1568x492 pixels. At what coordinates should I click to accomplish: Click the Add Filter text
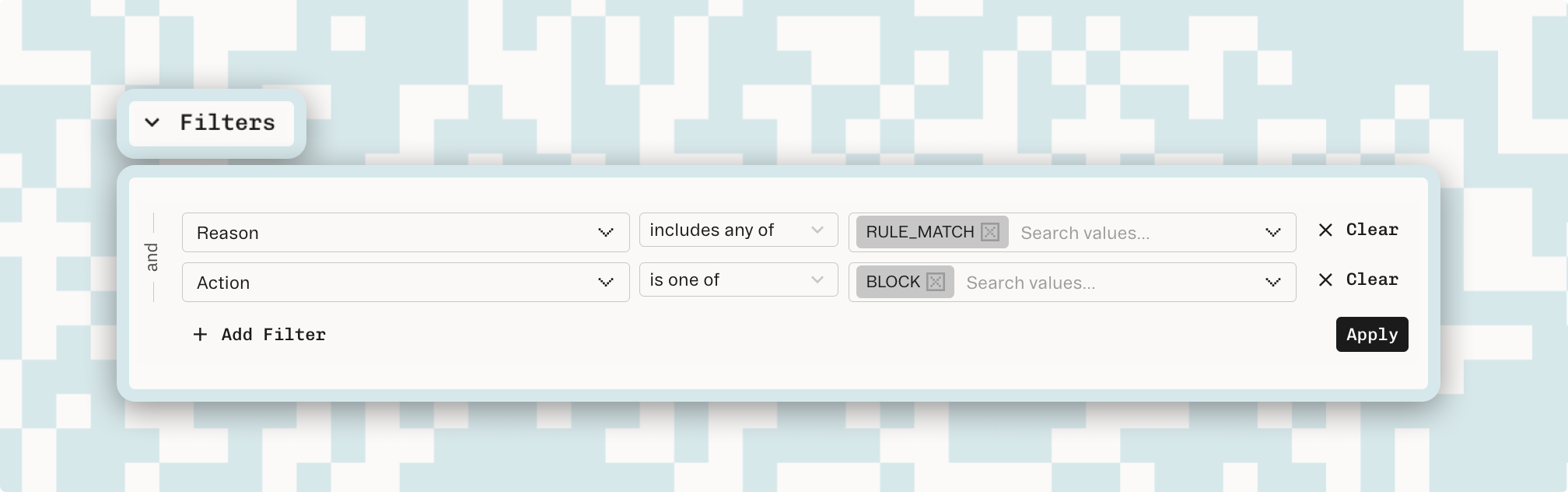(x=273, y=334)
